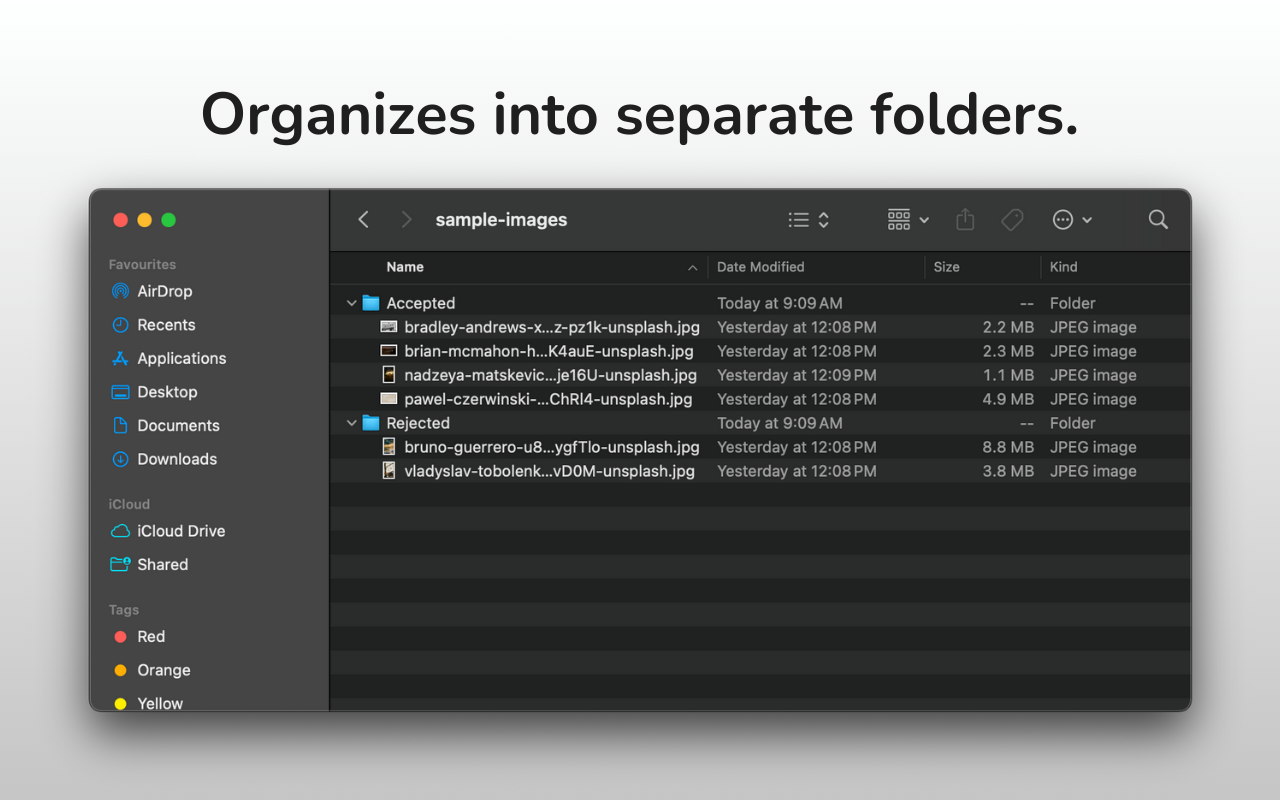Click the Documents icon in sidebar
This screenshot has width=1280, height=800.
tap(120, 425)
